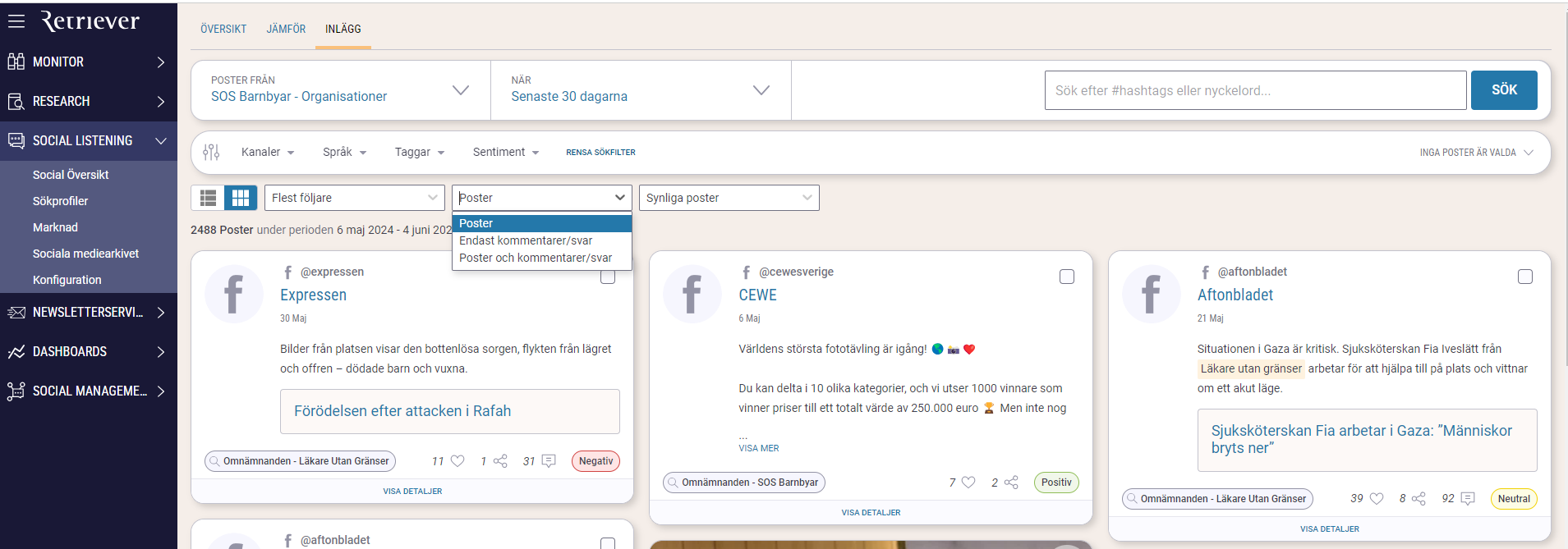Click the Dashboards chart icon
Image resolution: width=1568 pixels, height=549 pixels.
(16, 351)
